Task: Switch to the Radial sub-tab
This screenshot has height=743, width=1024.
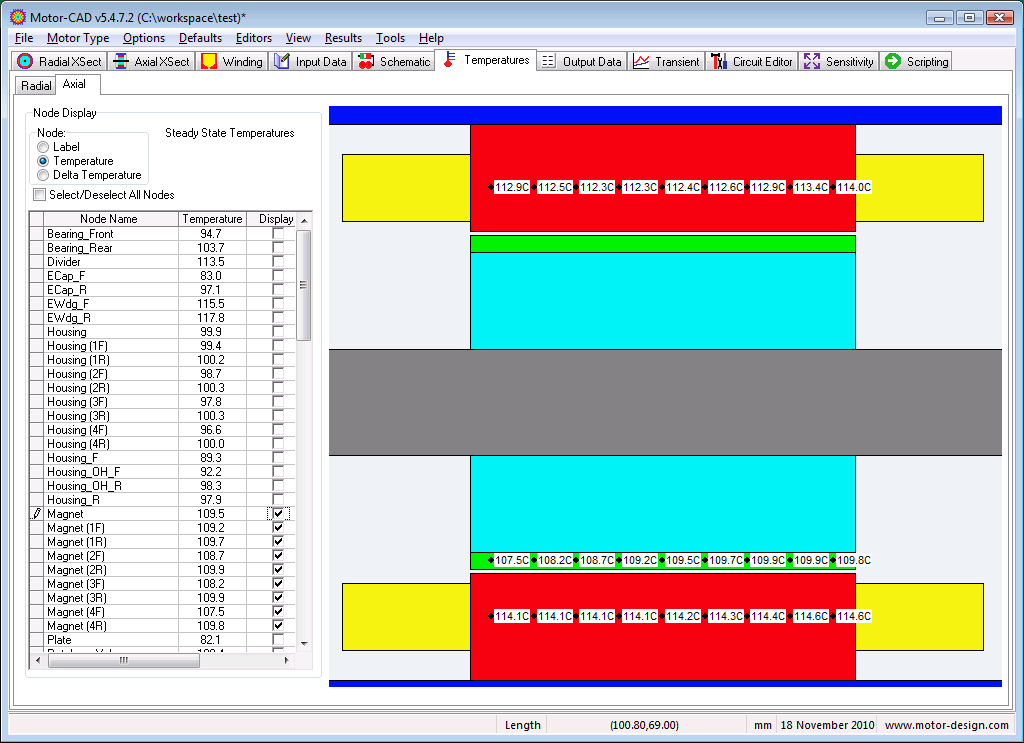Action: click(x=36, y=86)
